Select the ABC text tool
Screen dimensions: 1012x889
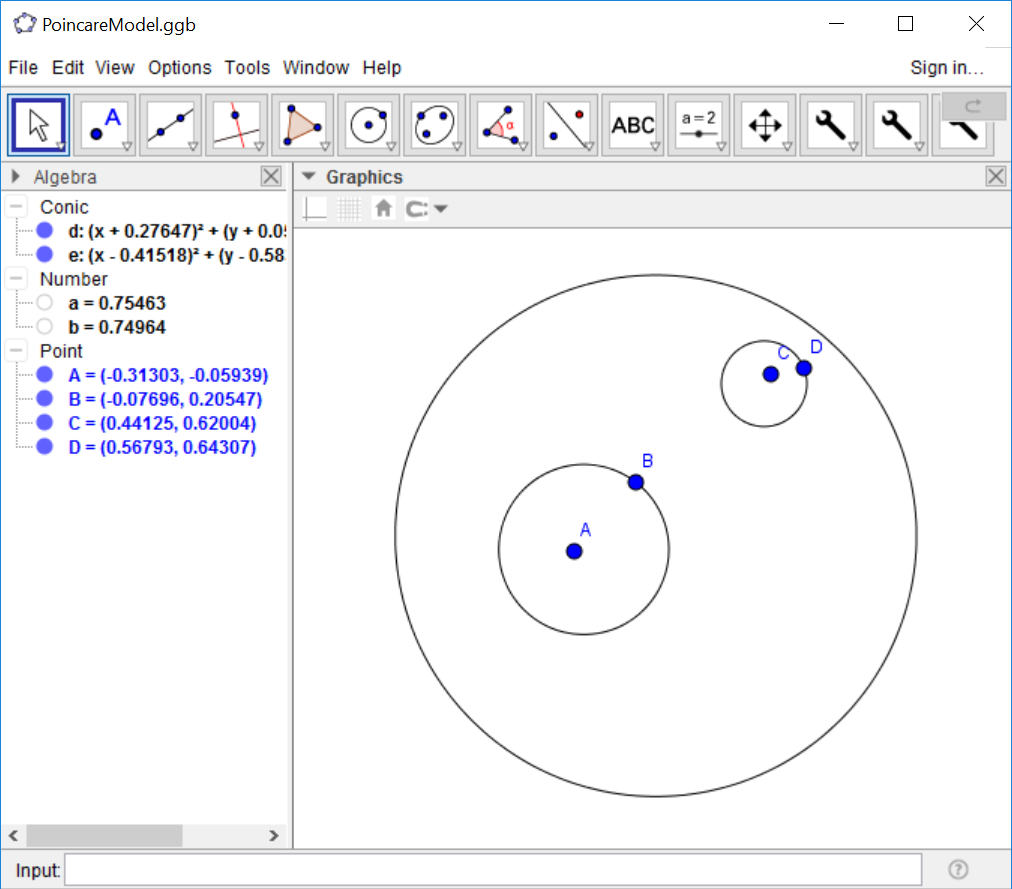pyautogui.click(x=633, y=124)
